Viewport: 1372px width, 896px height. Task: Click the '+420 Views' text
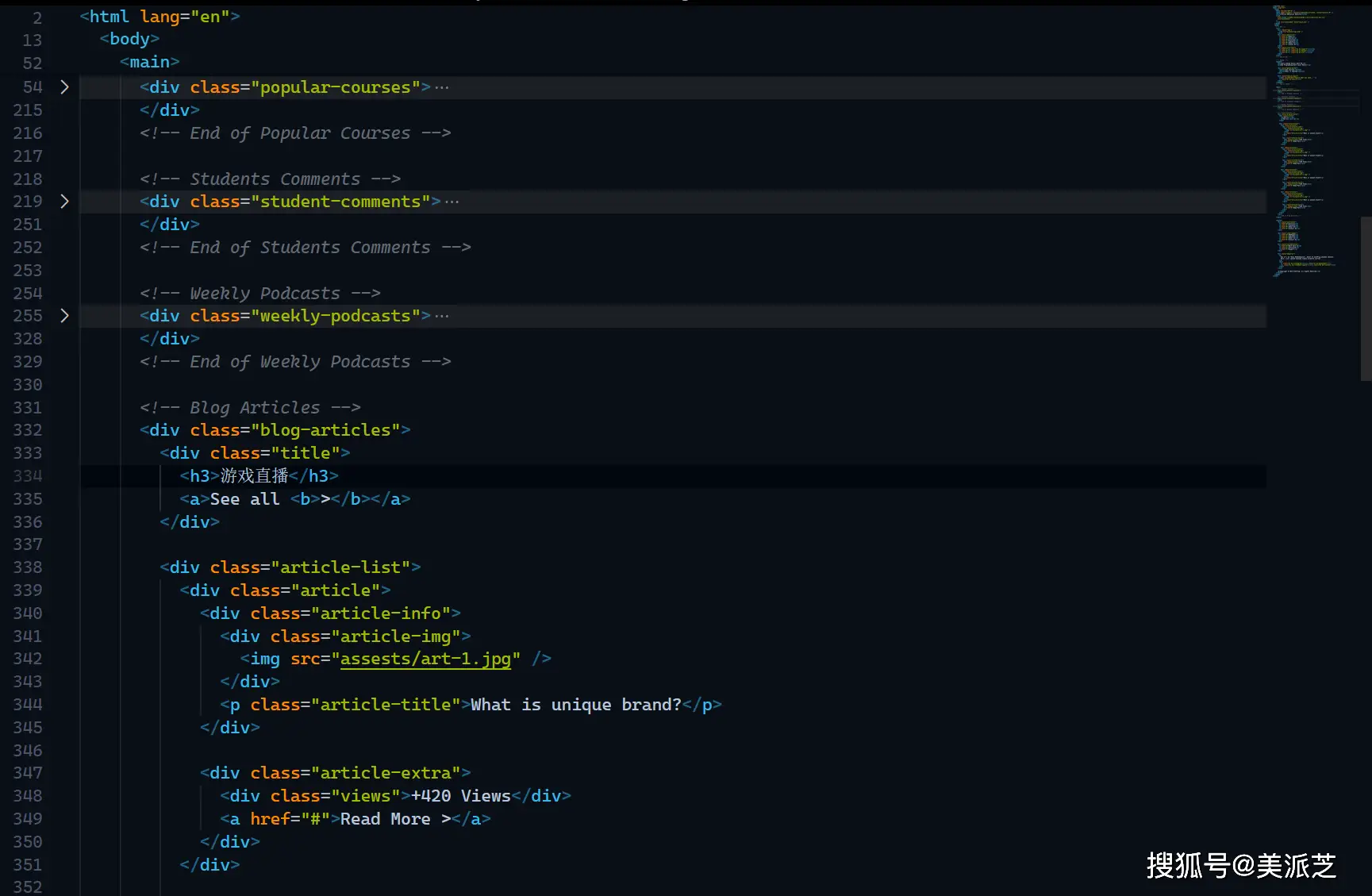461,796
